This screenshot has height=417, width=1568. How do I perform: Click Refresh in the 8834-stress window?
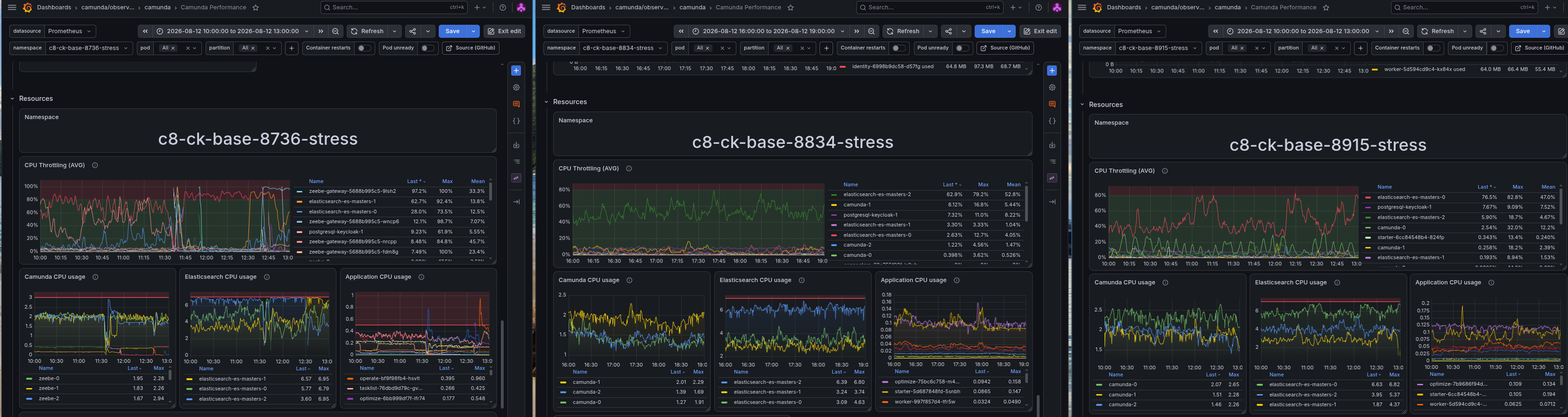click(903, 31)
